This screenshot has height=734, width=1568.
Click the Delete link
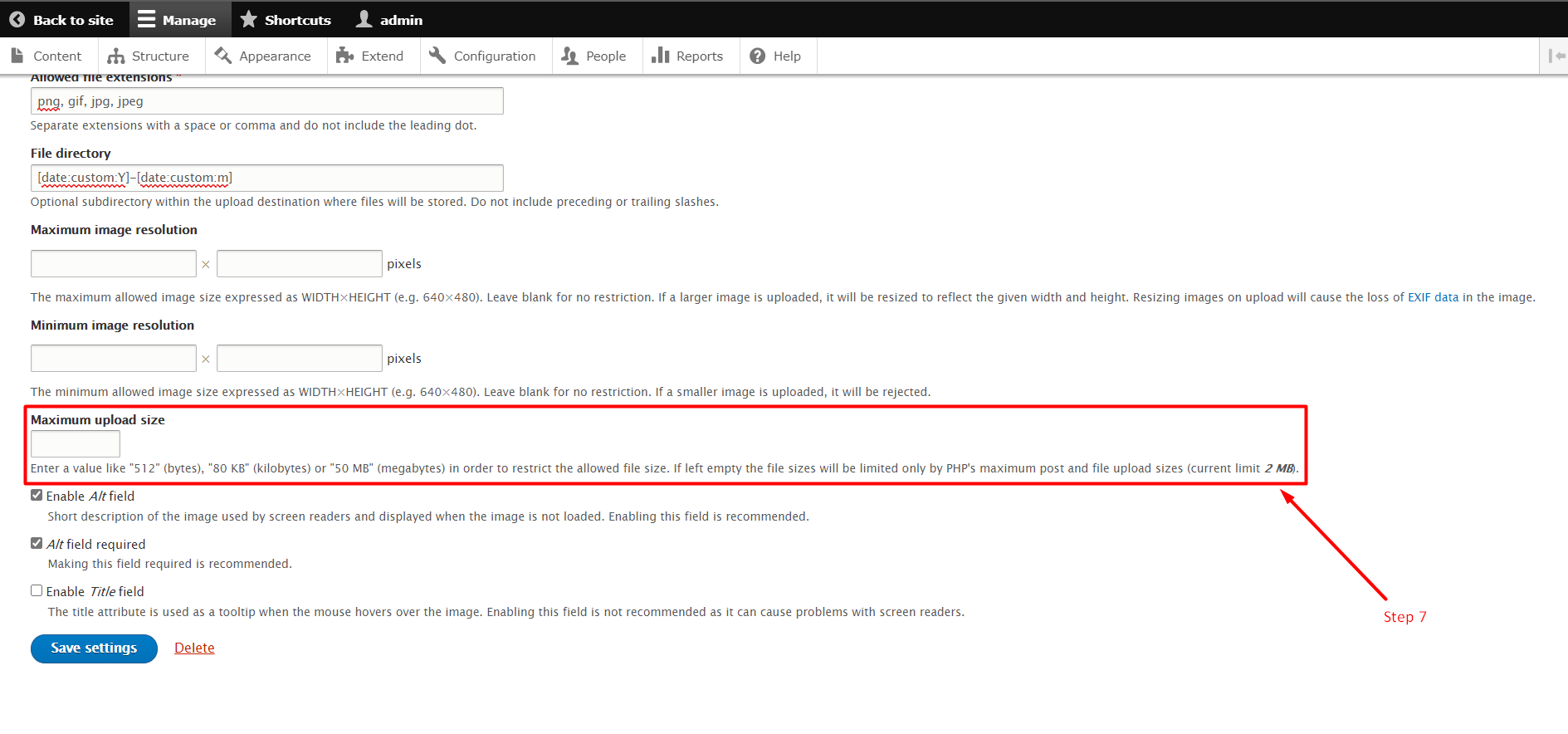(x=194, y=648)
